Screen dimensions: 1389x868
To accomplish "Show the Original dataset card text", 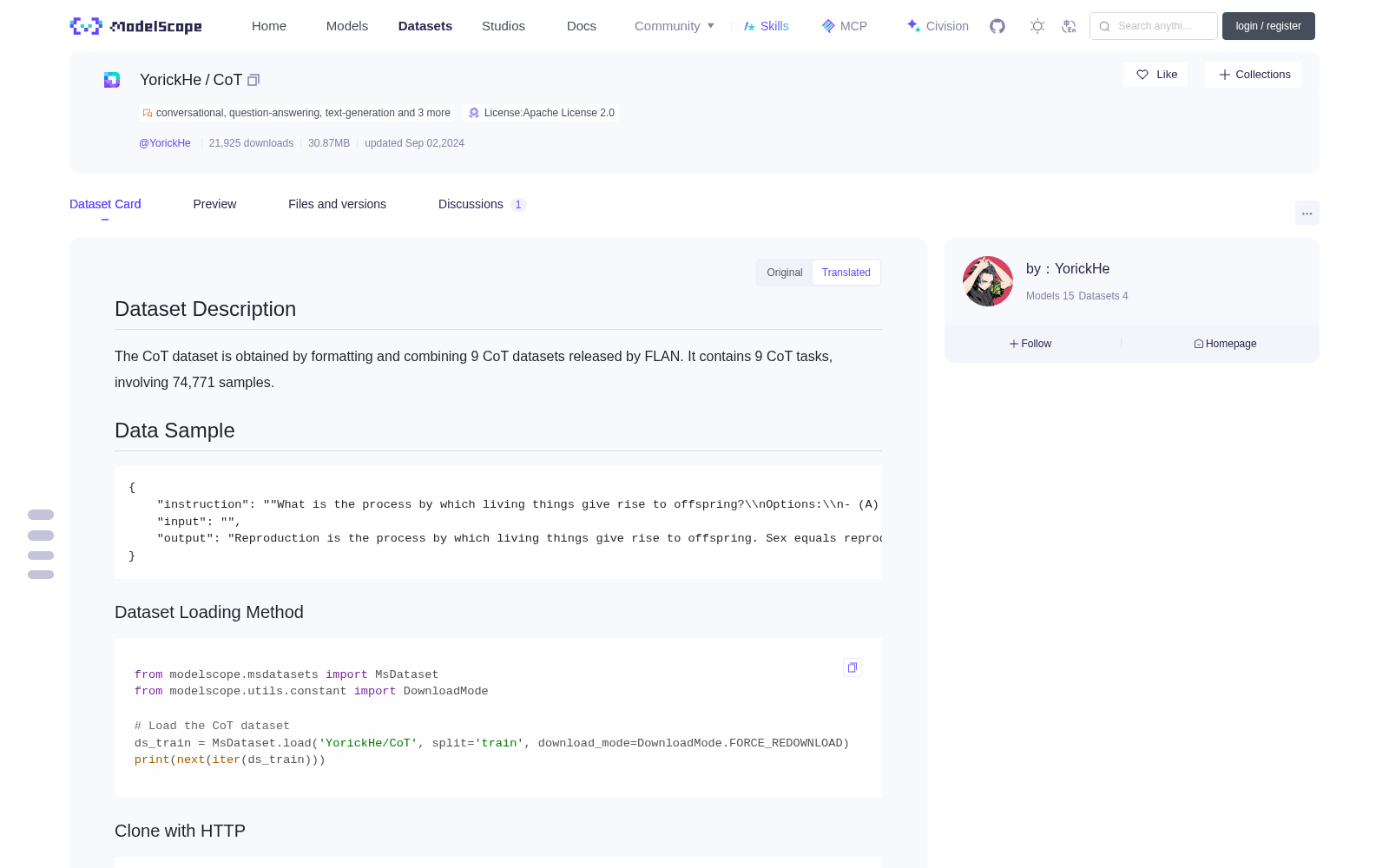I will coord(785,273).
